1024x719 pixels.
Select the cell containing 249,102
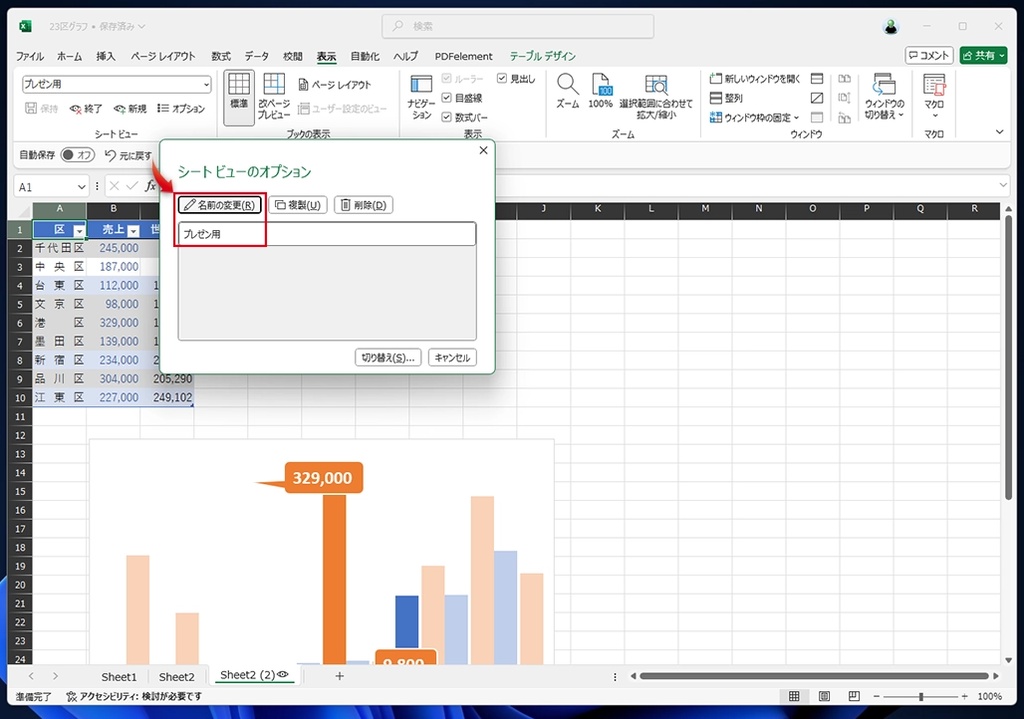coord(167,397)
